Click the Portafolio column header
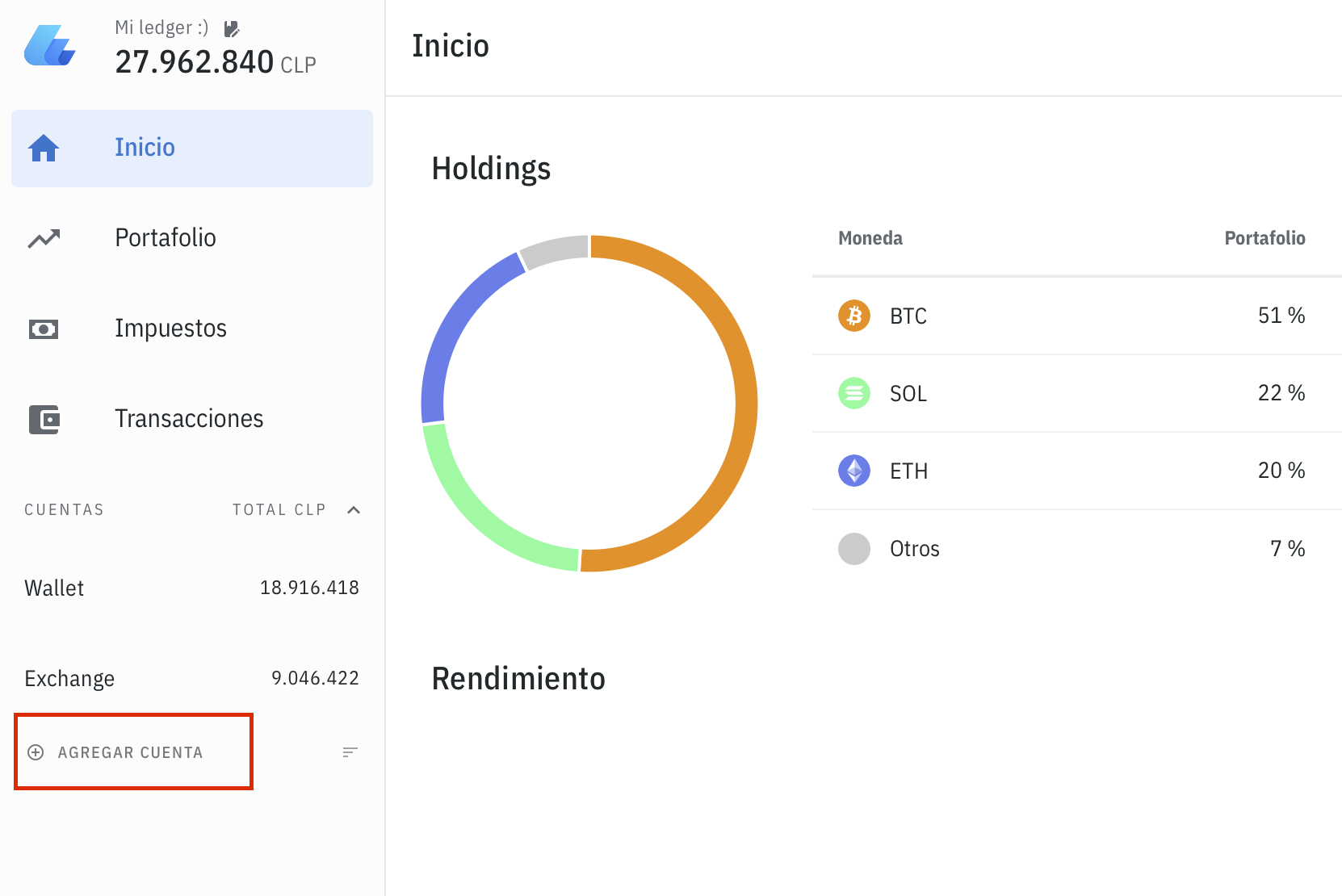Screen dimensions: 1342x896 (1264, 238)
